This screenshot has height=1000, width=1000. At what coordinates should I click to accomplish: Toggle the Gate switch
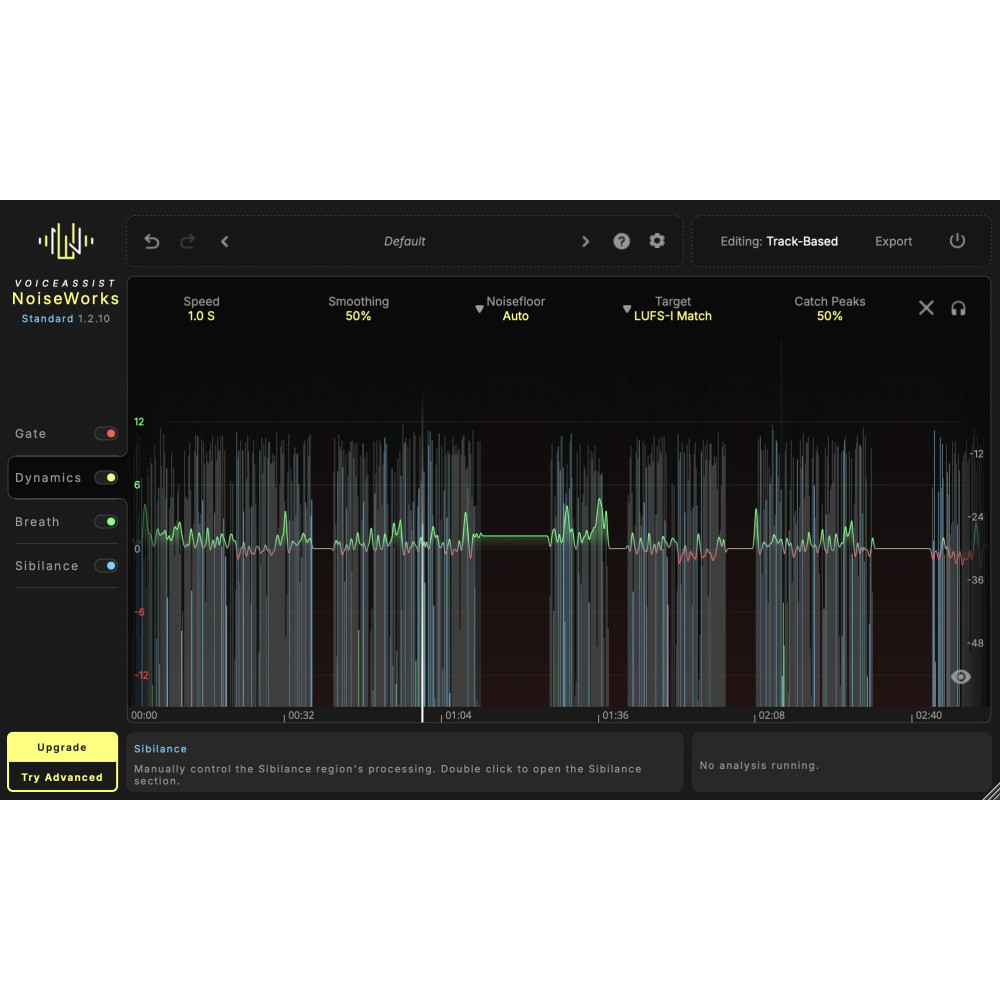[106, 434]
